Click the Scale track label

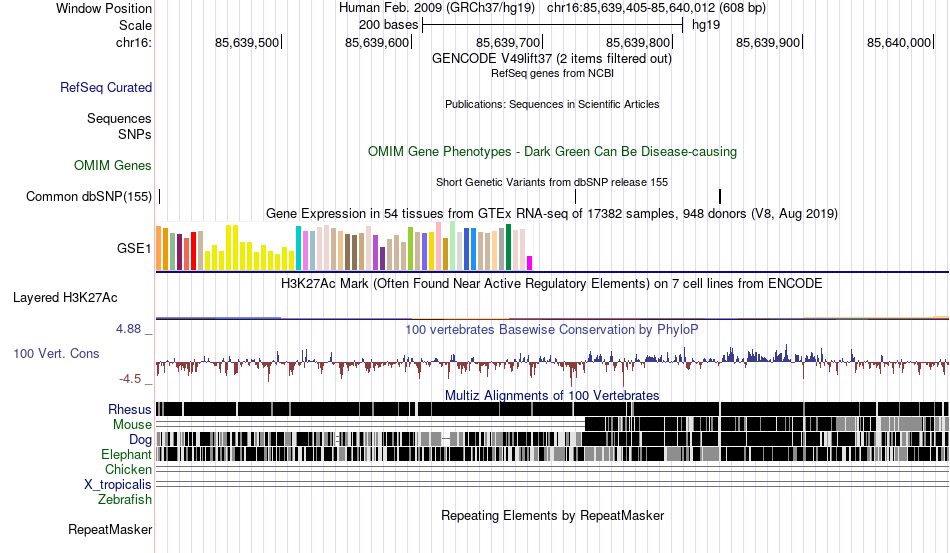pyautogui.click(x=135, y=25)
